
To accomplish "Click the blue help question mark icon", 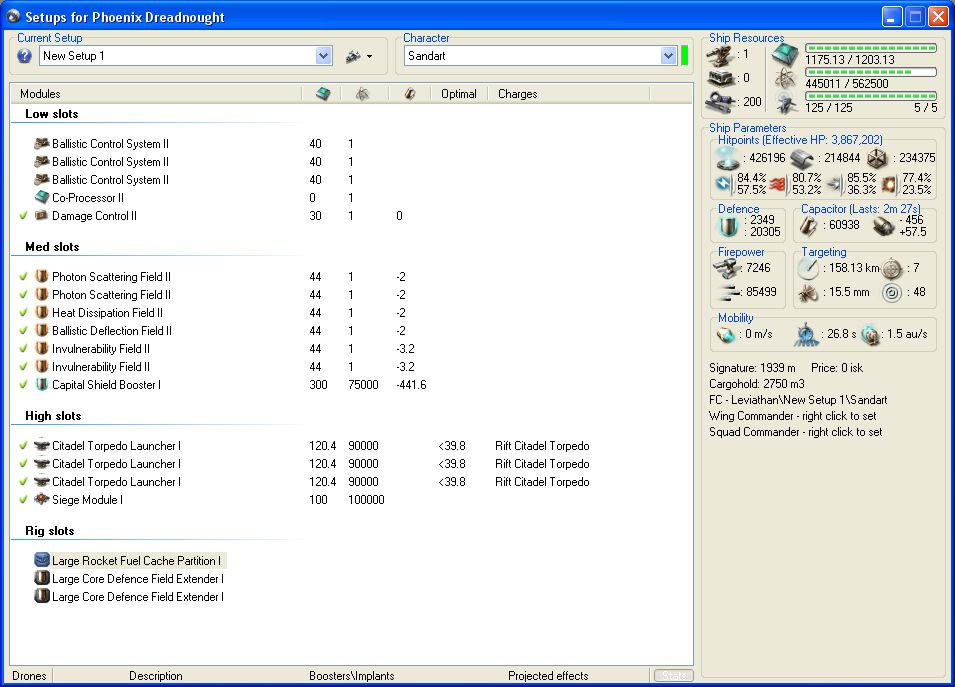I will 25,56.
